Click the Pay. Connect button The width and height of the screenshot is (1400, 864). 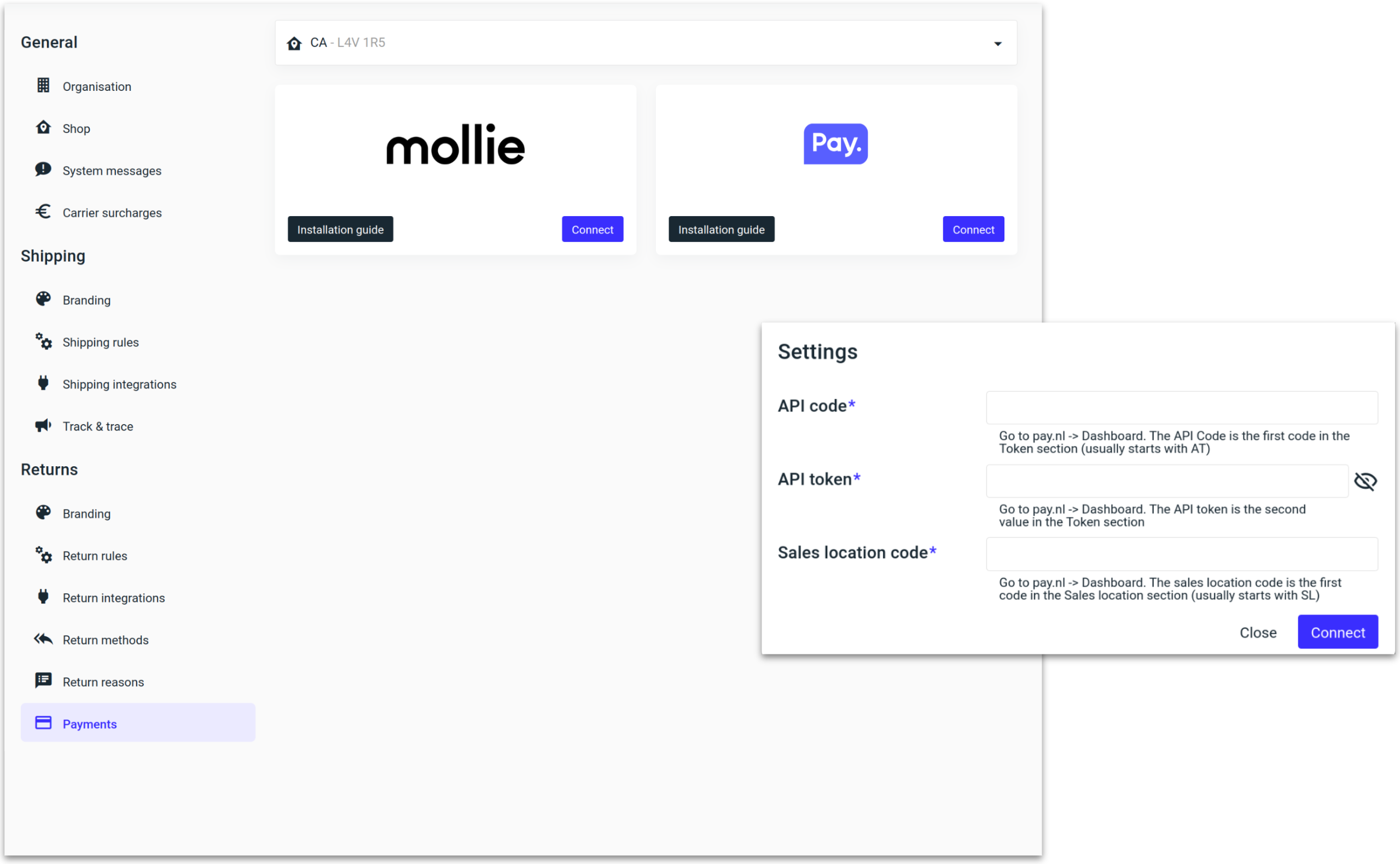974,229
